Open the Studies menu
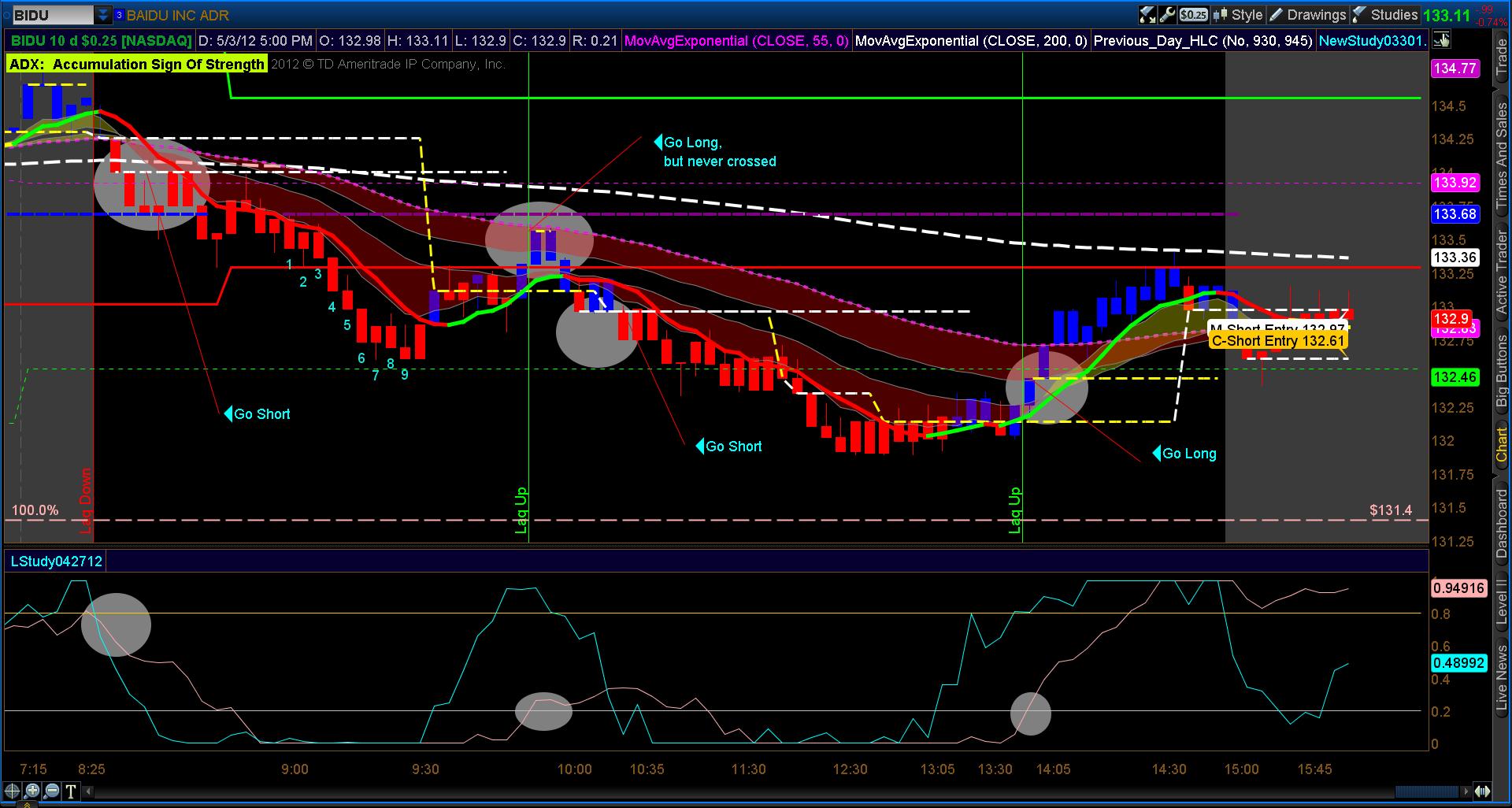This screenshot has height=808, width=1512. click(1386, 14)
